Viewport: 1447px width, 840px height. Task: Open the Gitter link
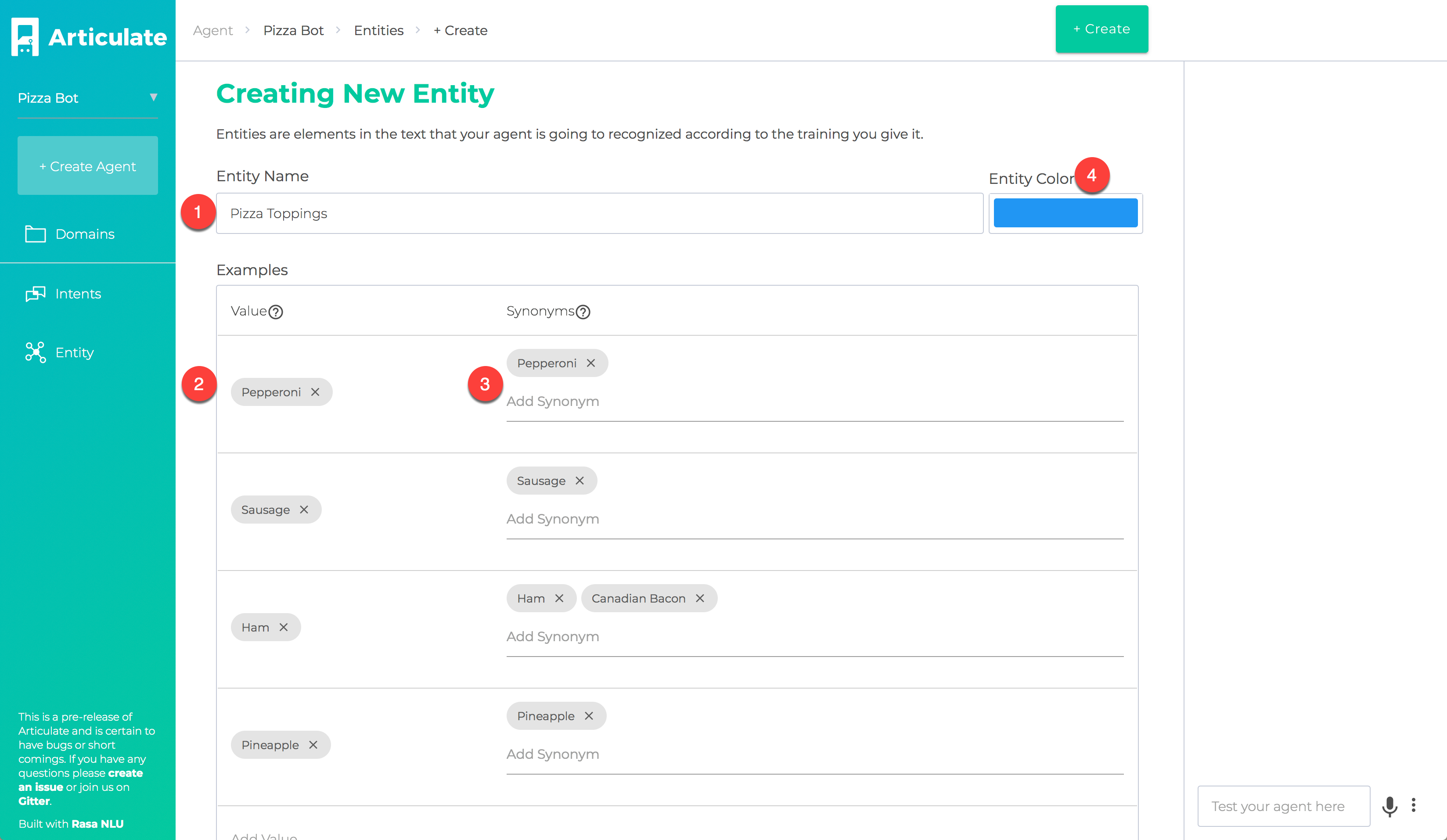click(x=34, y=801)
